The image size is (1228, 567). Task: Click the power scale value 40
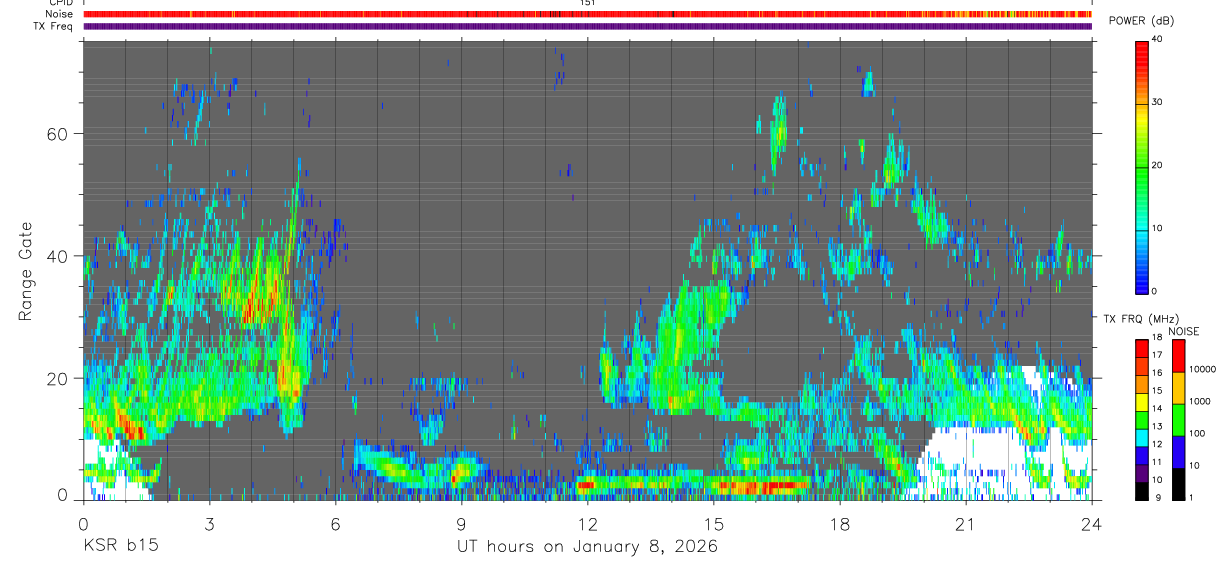pyautogui.click(x=1158, y=40)
